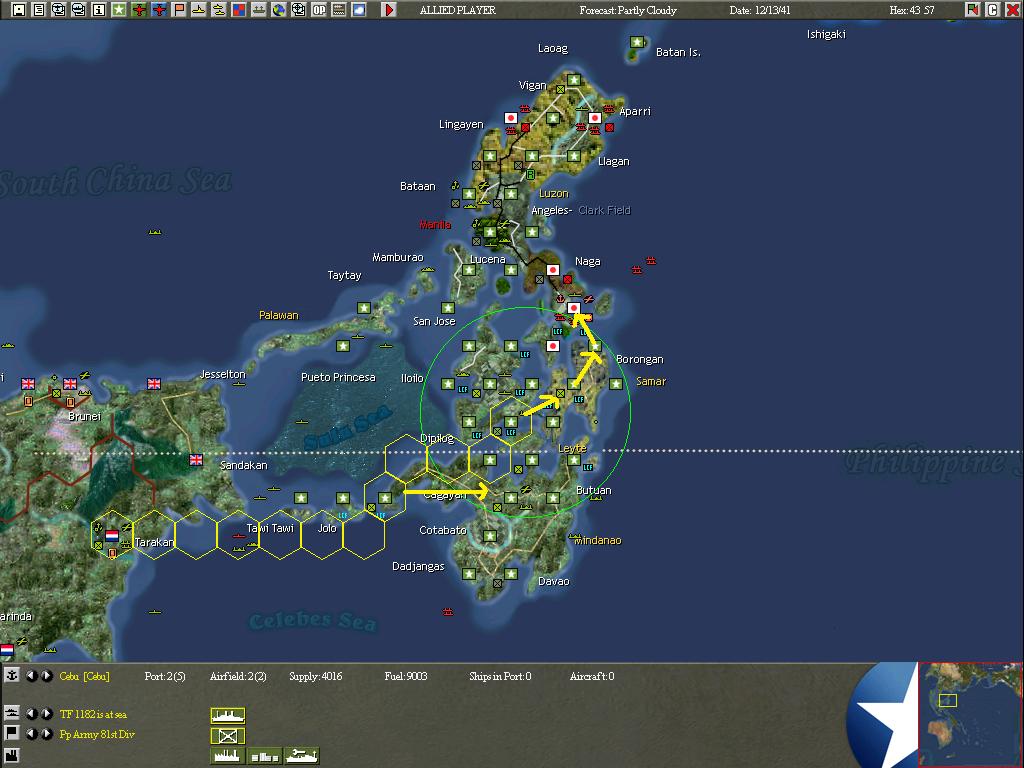1024x768 pixels.
Task: Click 'Pp Army 81st Div' unit name
Action: 97,735
